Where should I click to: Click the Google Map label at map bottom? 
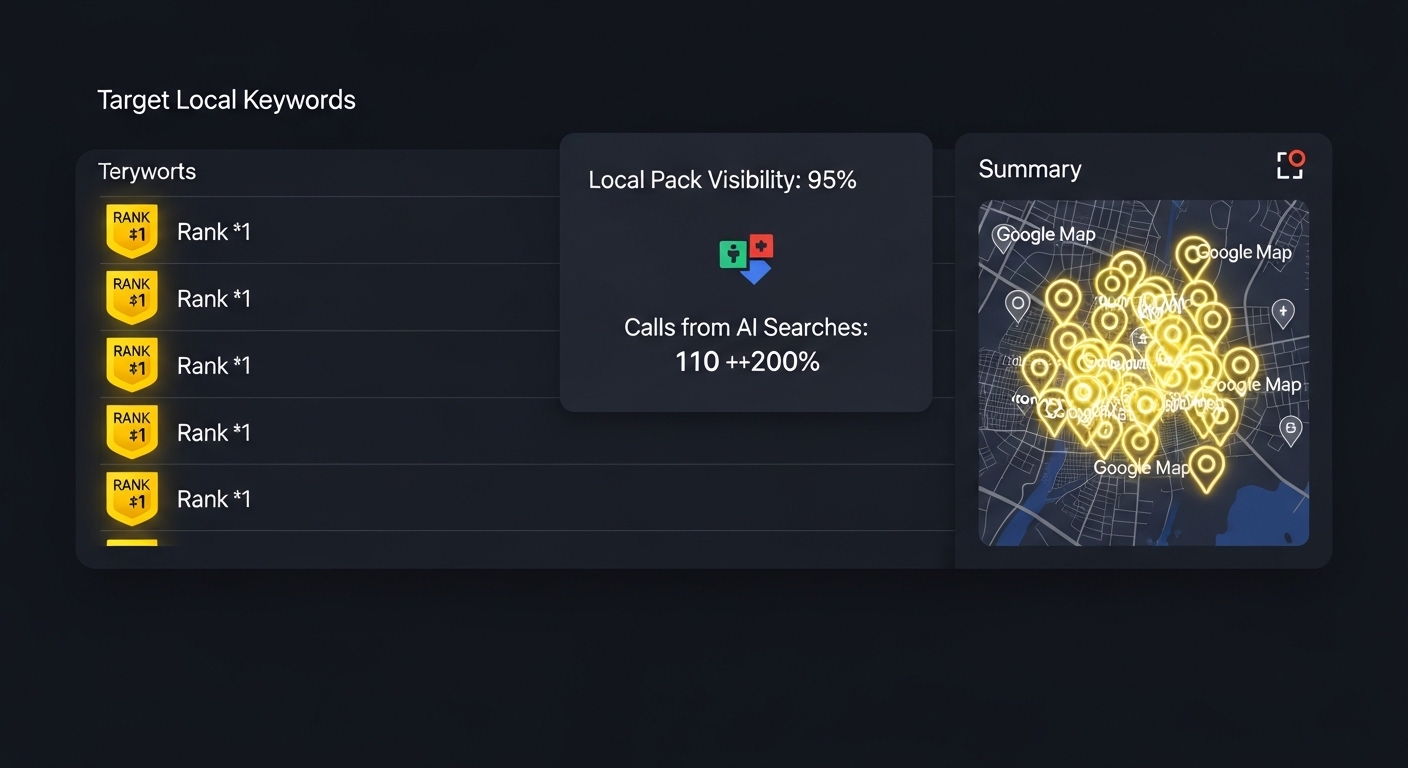click(1141, 468)
